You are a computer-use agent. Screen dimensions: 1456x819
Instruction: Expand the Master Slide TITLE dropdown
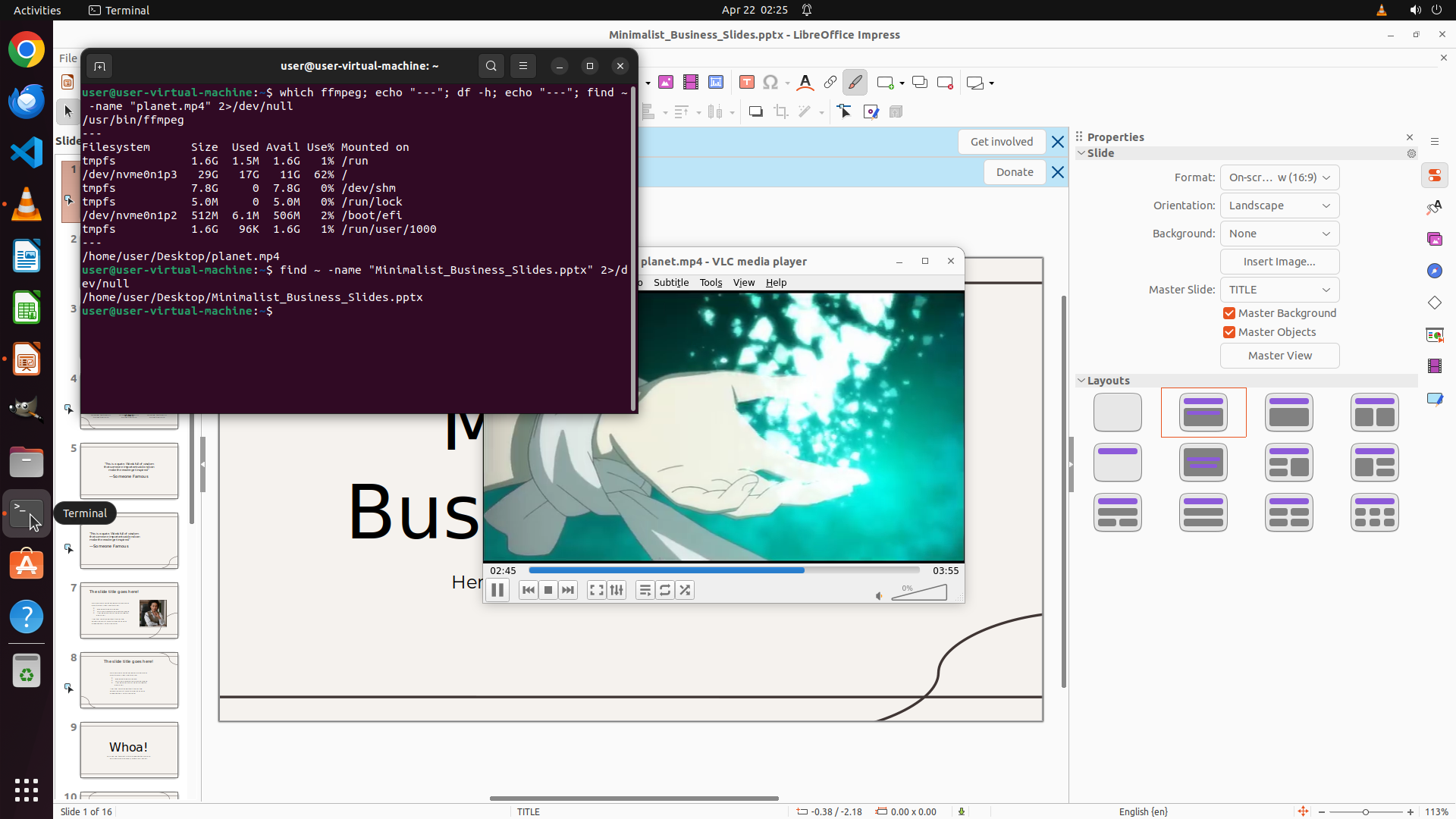point(1279,290)
